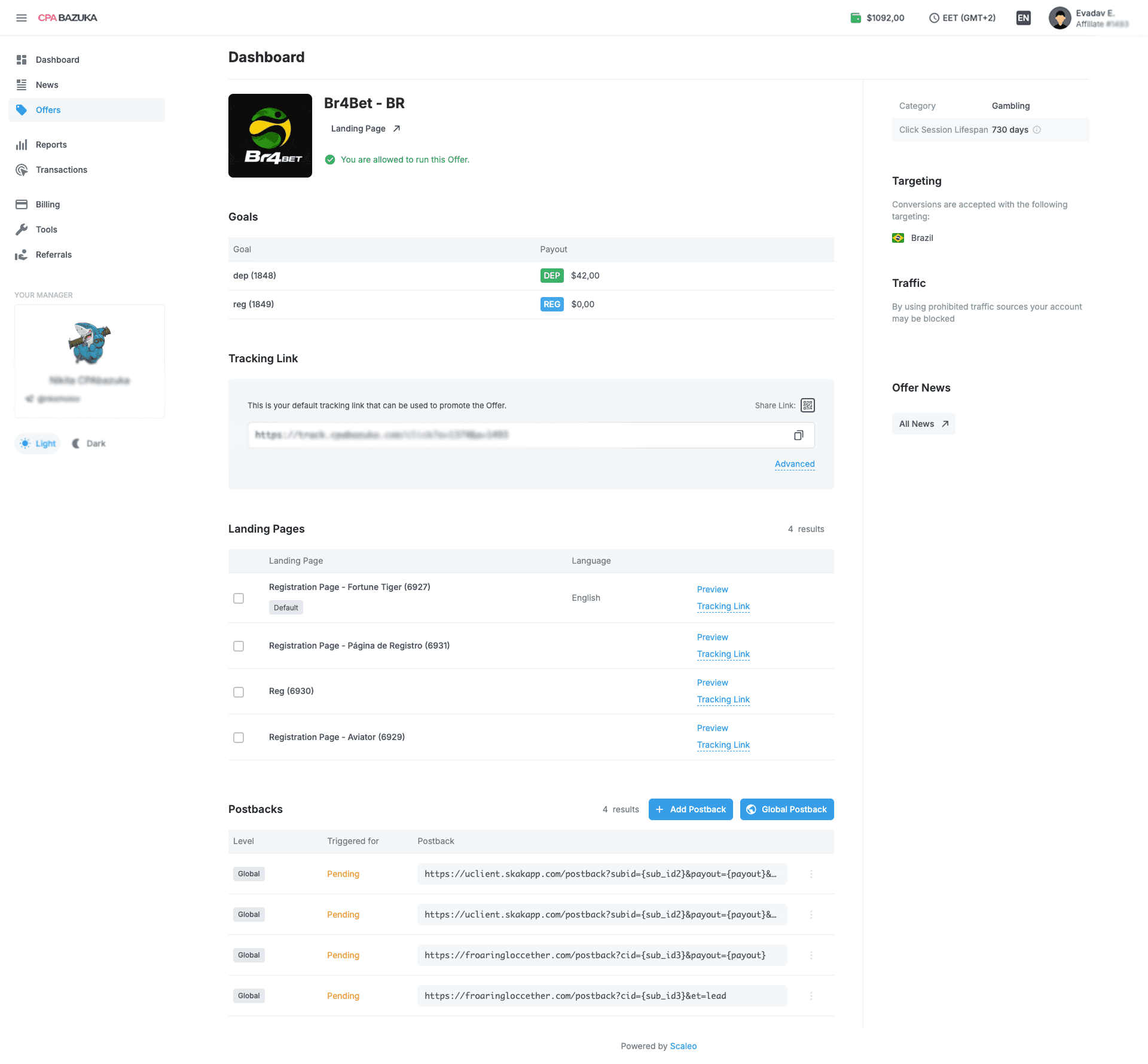
Task: Open the Share Link QR code icon
Action: point(808,405)
